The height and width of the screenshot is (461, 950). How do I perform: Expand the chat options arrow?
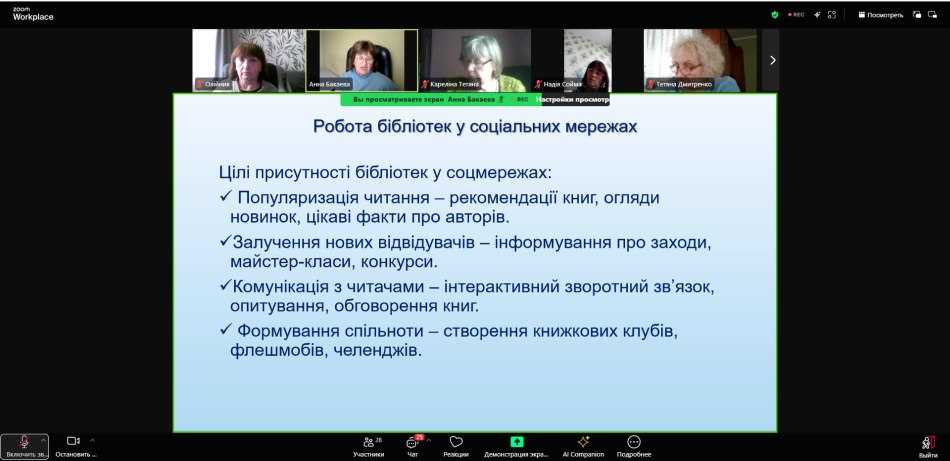click(429, 440)
